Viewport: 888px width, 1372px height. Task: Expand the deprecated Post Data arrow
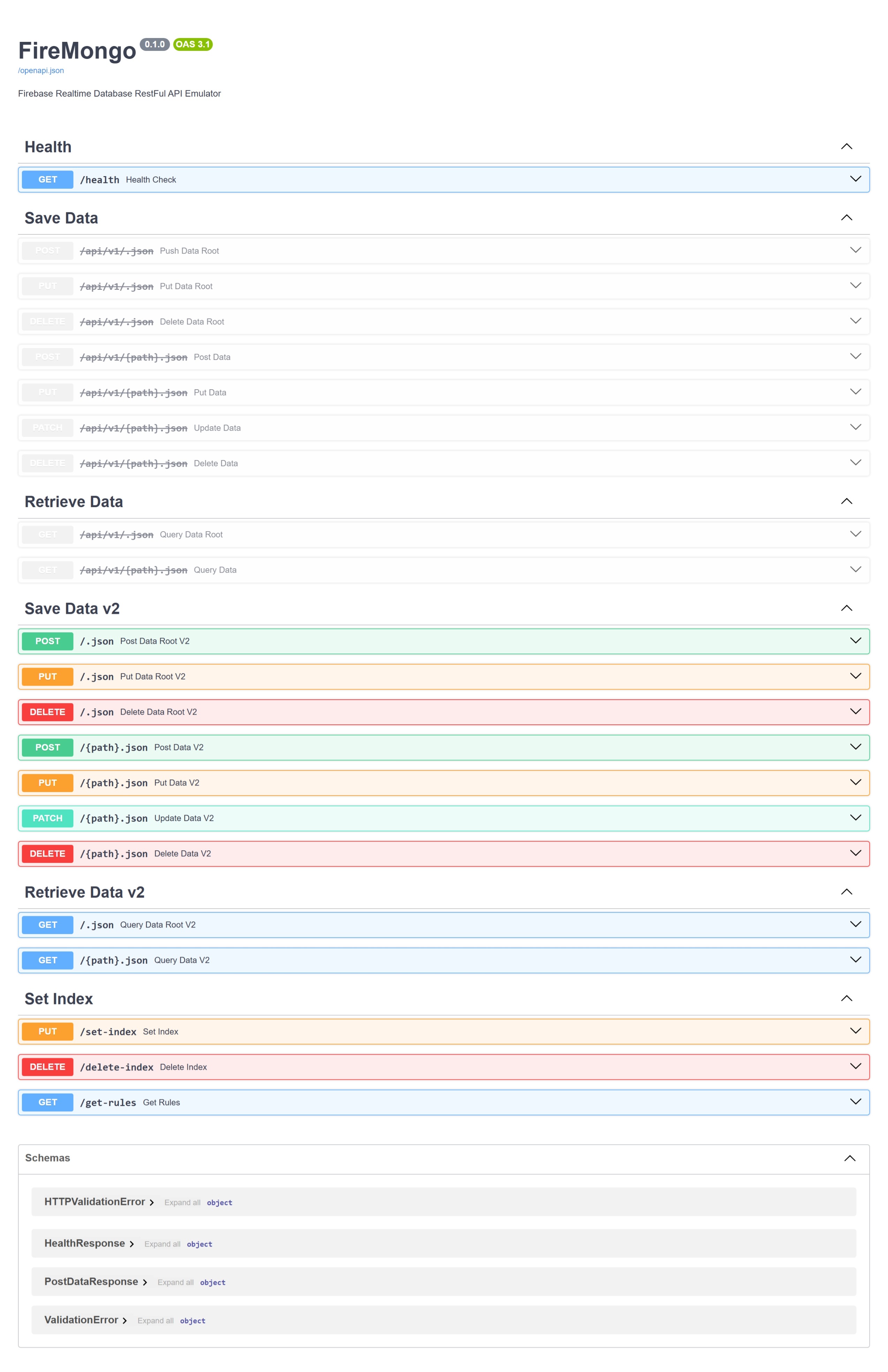(x=856, y=356)
